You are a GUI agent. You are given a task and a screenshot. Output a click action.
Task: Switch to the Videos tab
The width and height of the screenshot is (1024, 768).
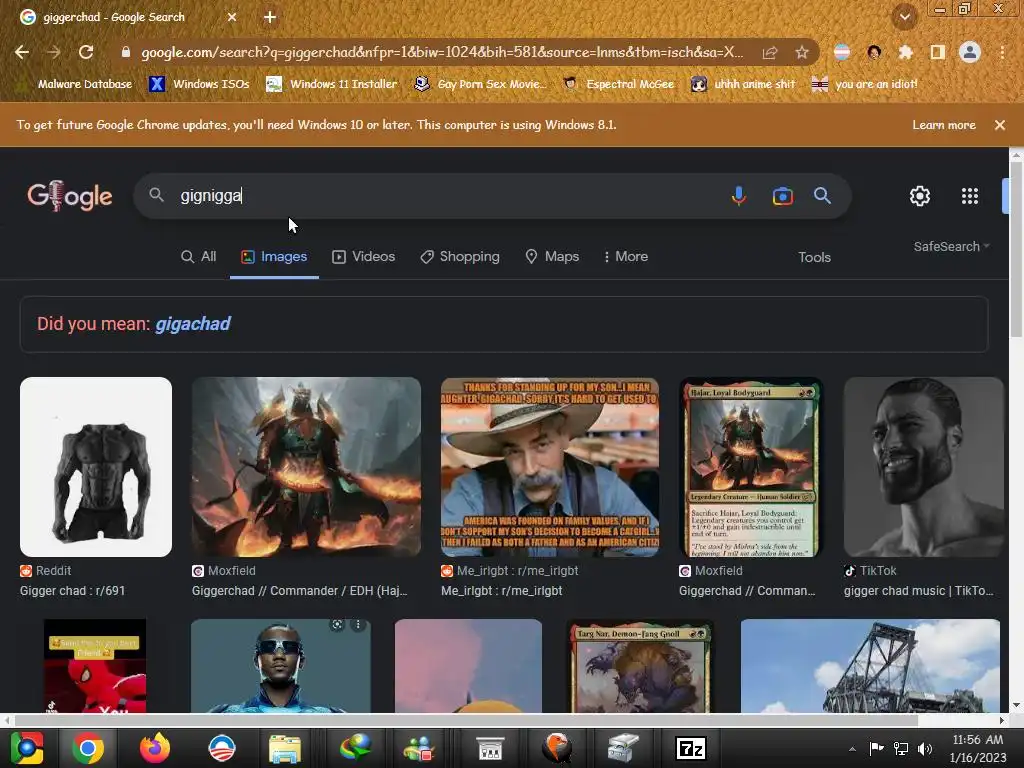point(364,257)
